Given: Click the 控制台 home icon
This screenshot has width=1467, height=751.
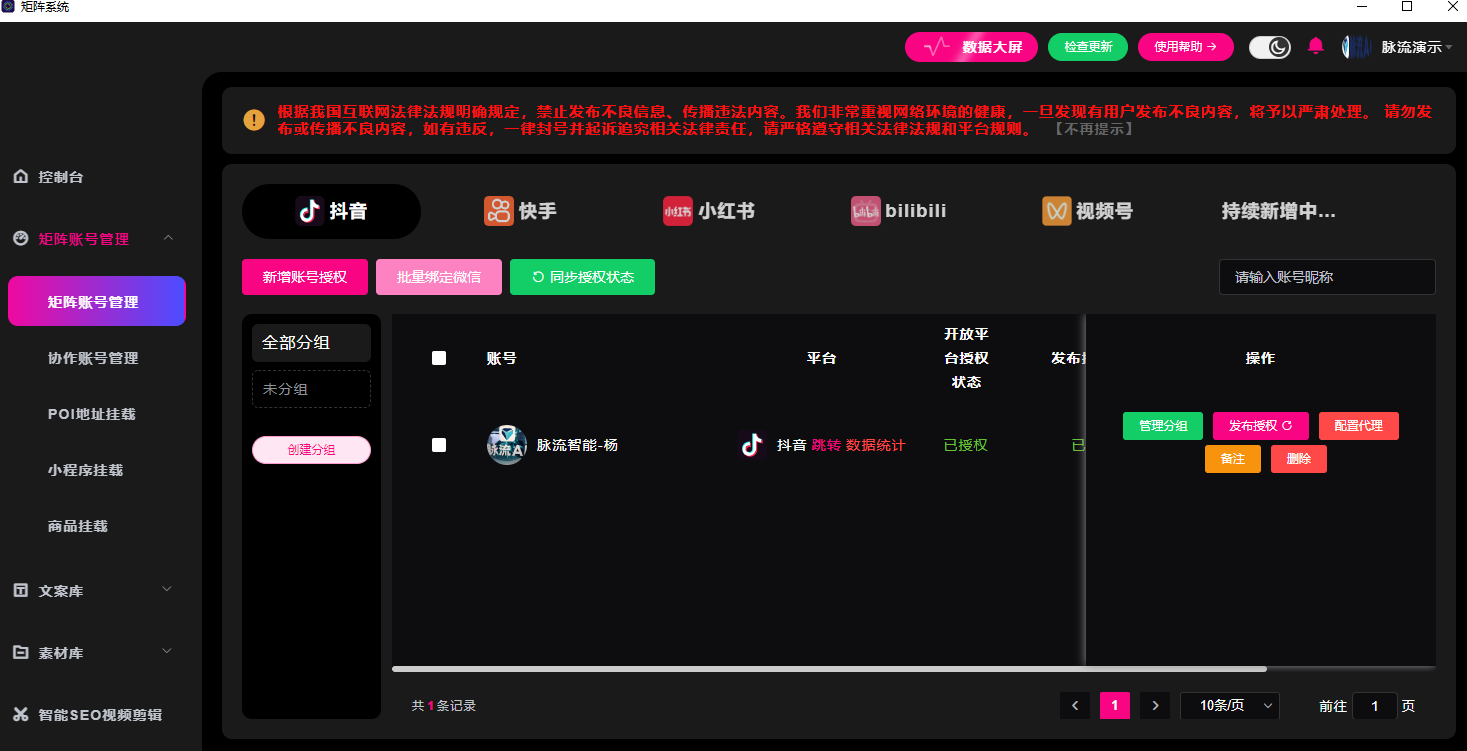Looking at the screenshot, I should [21, 177].
